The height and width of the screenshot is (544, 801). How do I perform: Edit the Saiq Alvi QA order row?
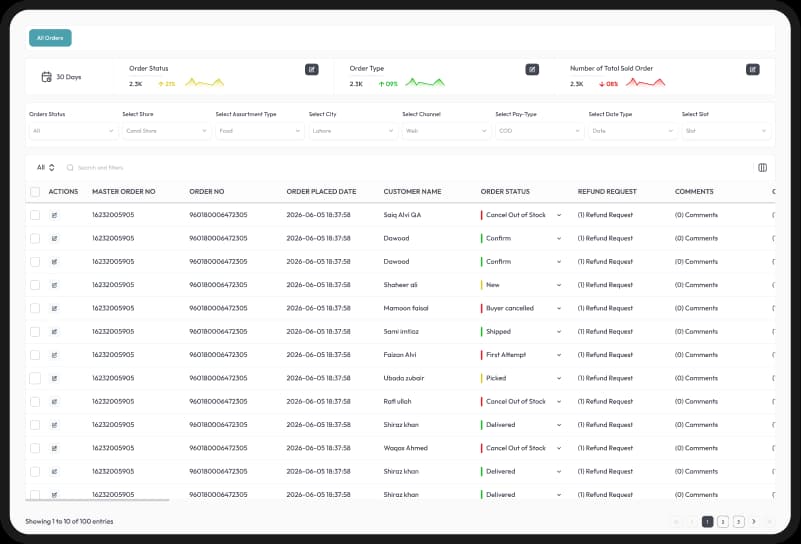(x=54, y=215)
